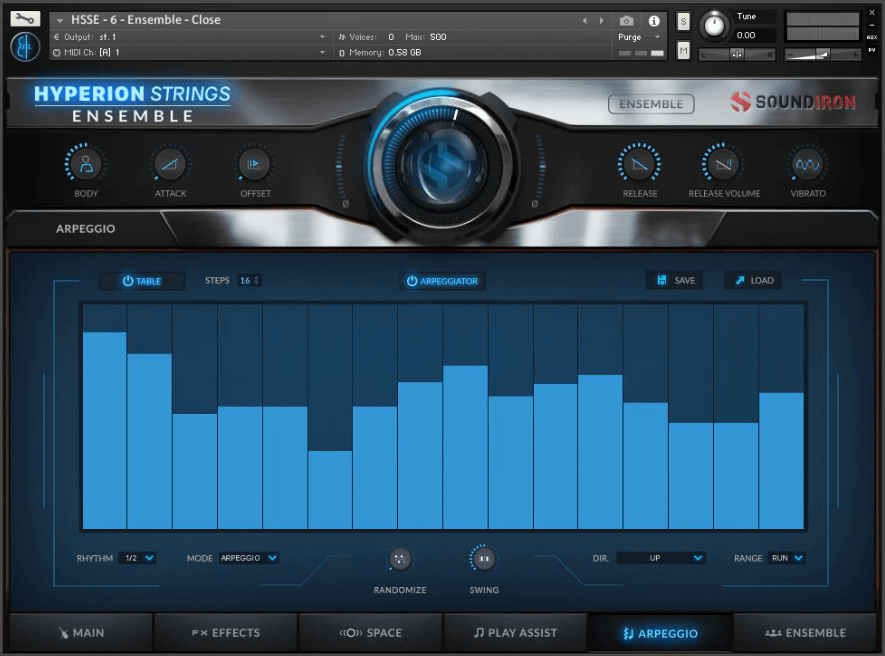Take a snapshot with the camera icon

626,21
